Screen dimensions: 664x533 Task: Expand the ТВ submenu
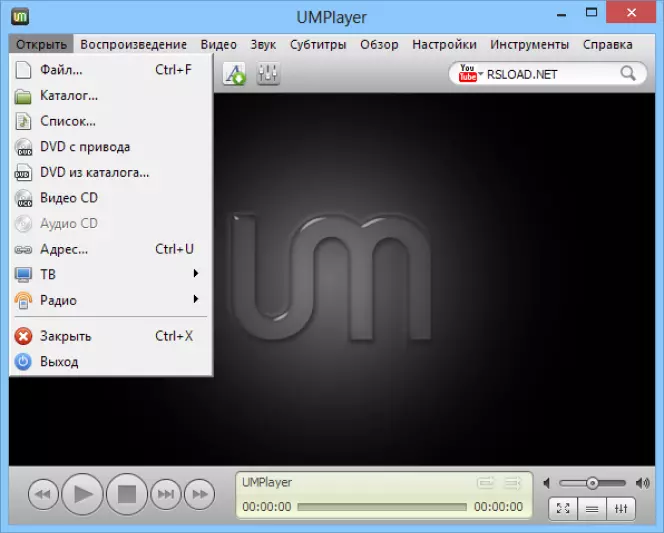[111, 274]
